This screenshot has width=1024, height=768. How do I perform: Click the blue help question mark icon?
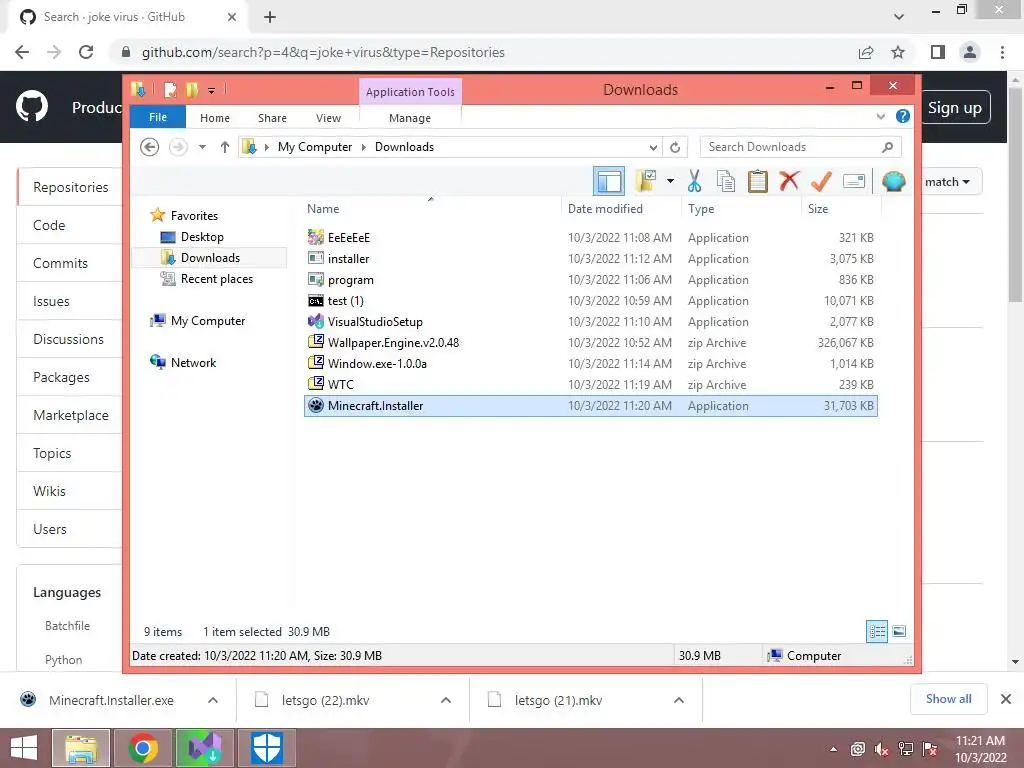pos(903,116)
